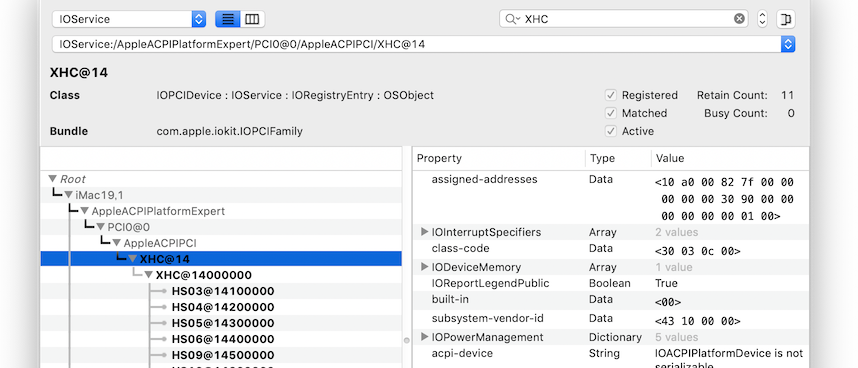858x368 pixels.
Task: Click in the XHC search field
Action: (624, 19)
